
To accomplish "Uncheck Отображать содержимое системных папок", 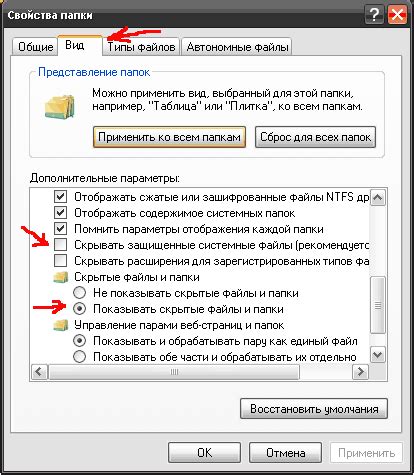I will [x=60, y=213].
